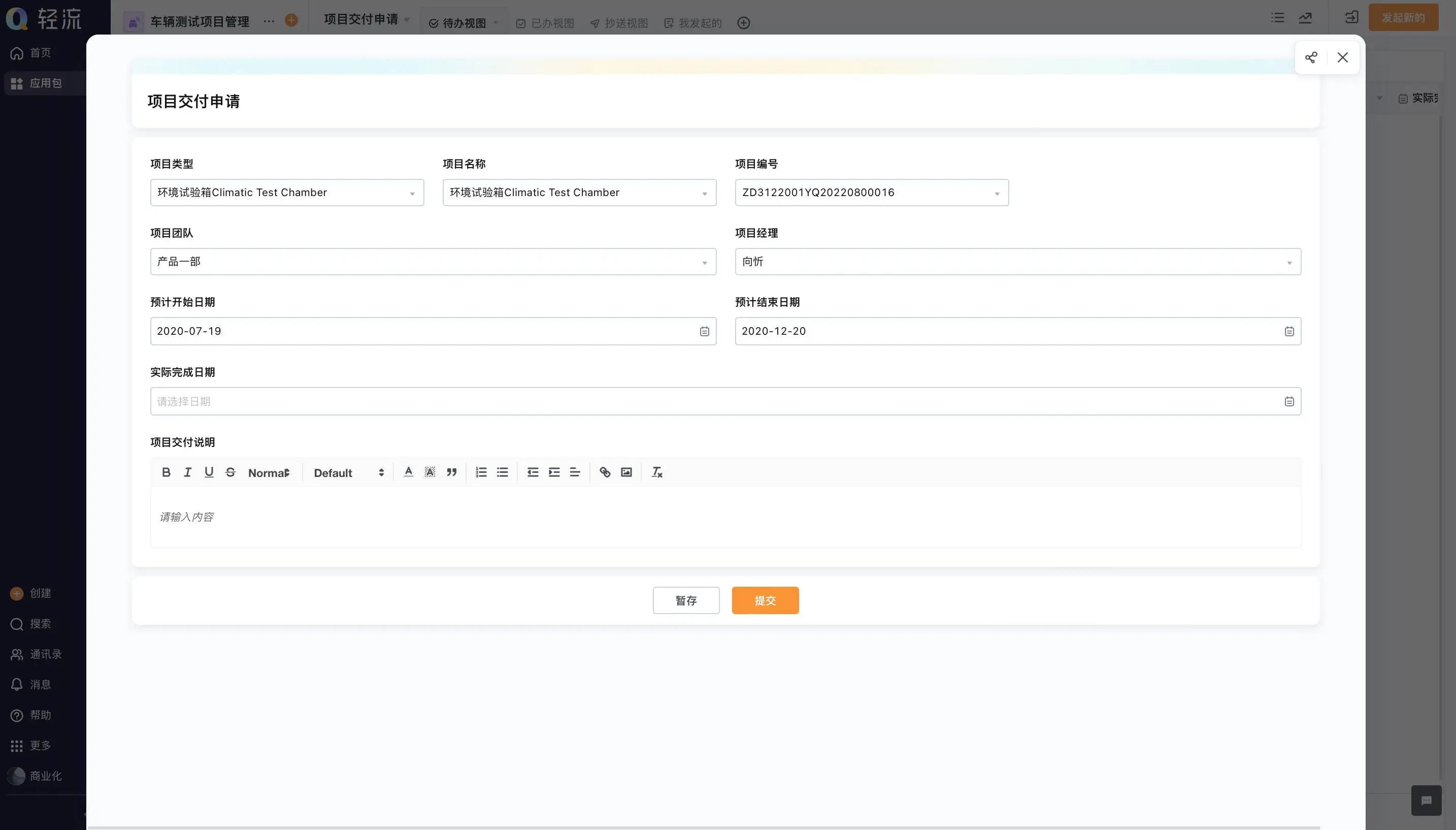Open the 车辆测试项目管理 more options menu
The width and height of the screenshot is (1456, 830).
269,21
